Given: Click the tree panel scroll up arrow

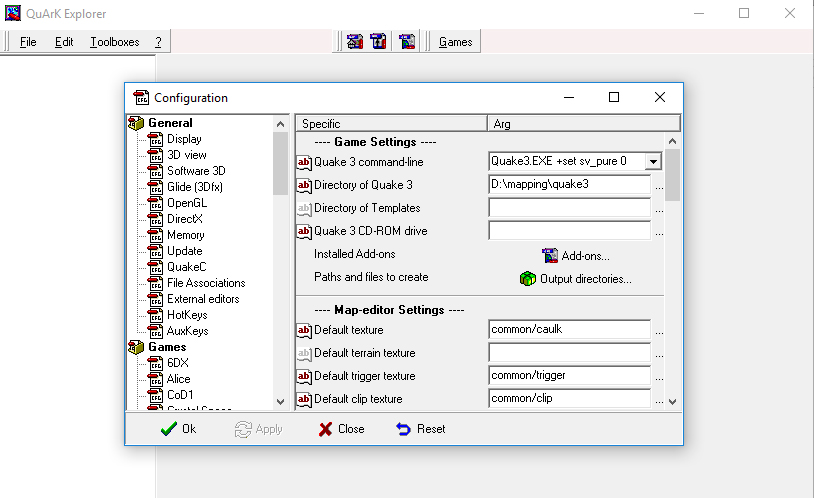Looking at the screenshot, I should tap(280, 124).
